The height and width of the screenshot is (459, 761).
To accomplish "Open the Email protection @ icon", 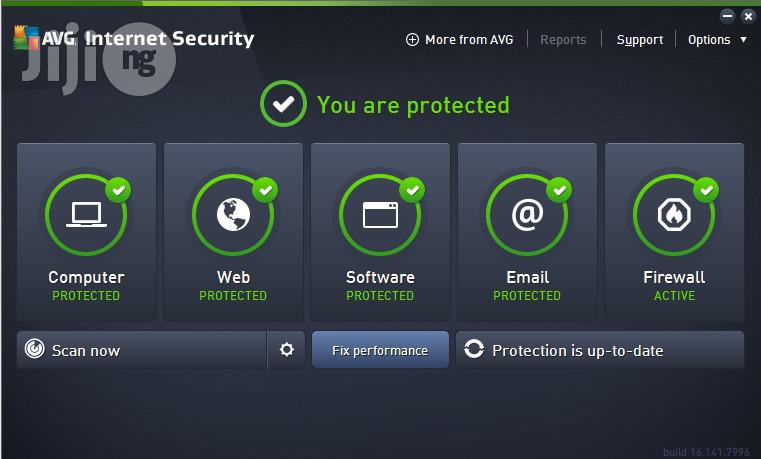I will (527, 214).
